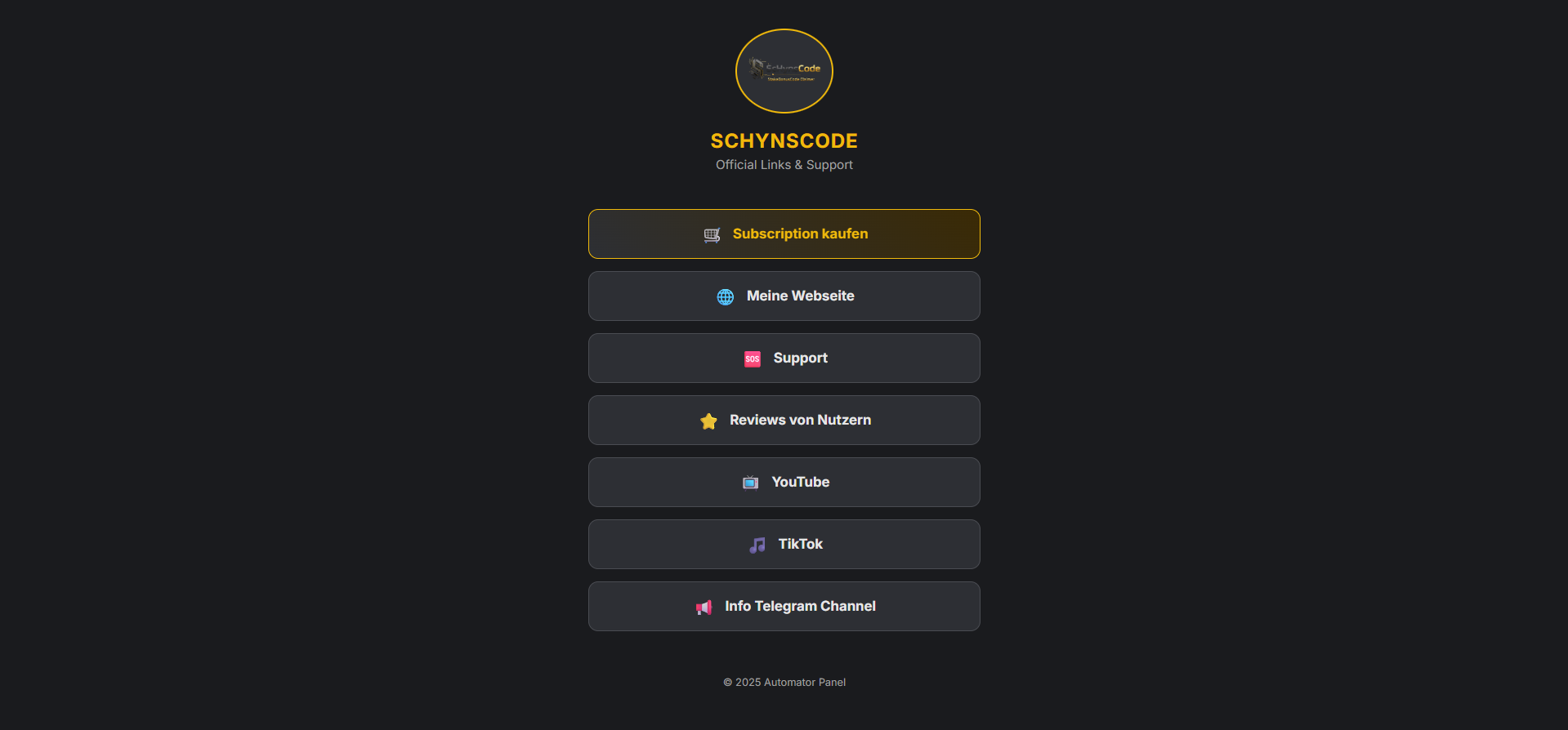
Task: Click the megaphone icon on Info Telegram Channel
Action: [704, 607]
